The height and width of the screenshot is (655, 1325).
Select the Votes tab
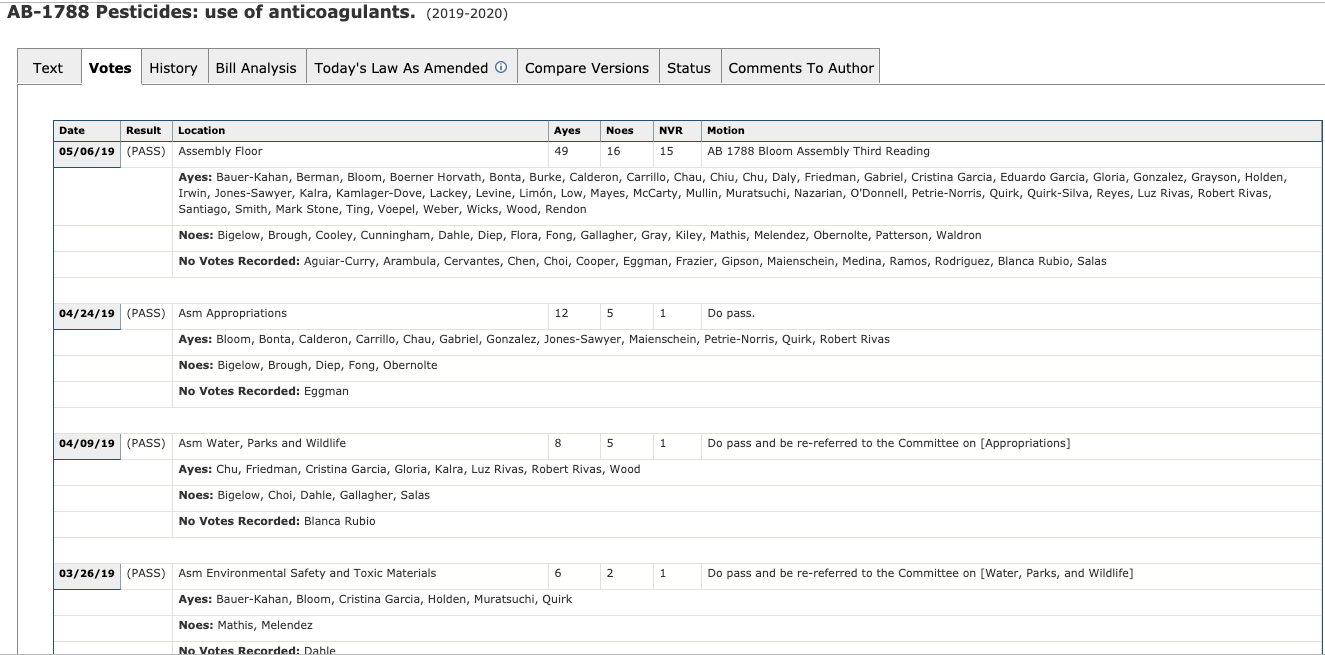coord(110,68)
